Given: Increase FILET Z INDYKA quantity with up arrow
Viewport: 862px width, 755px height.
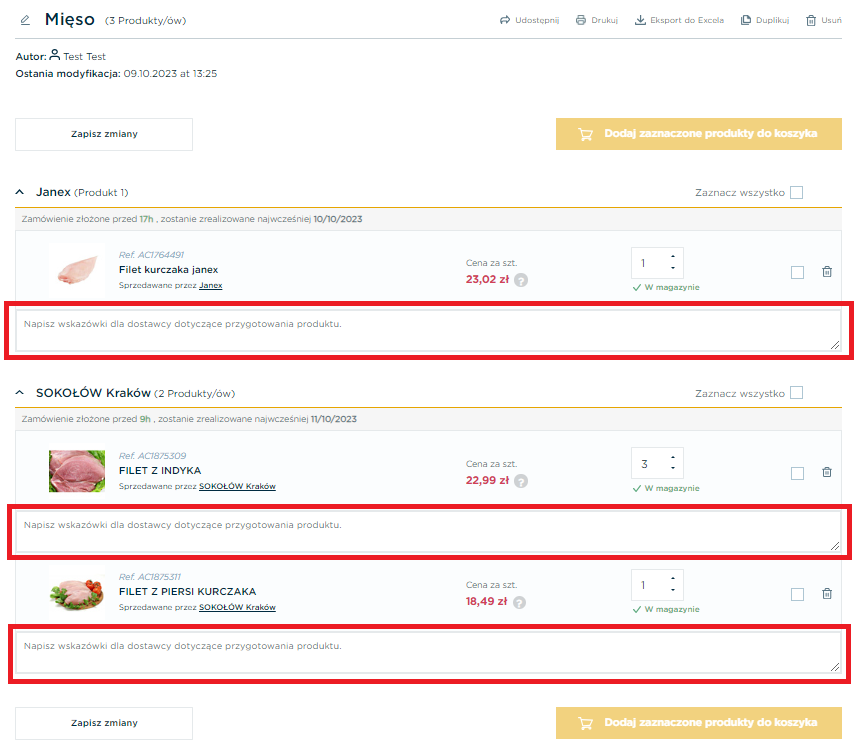Looking at the screenshot, I should [x=673, y=458].
